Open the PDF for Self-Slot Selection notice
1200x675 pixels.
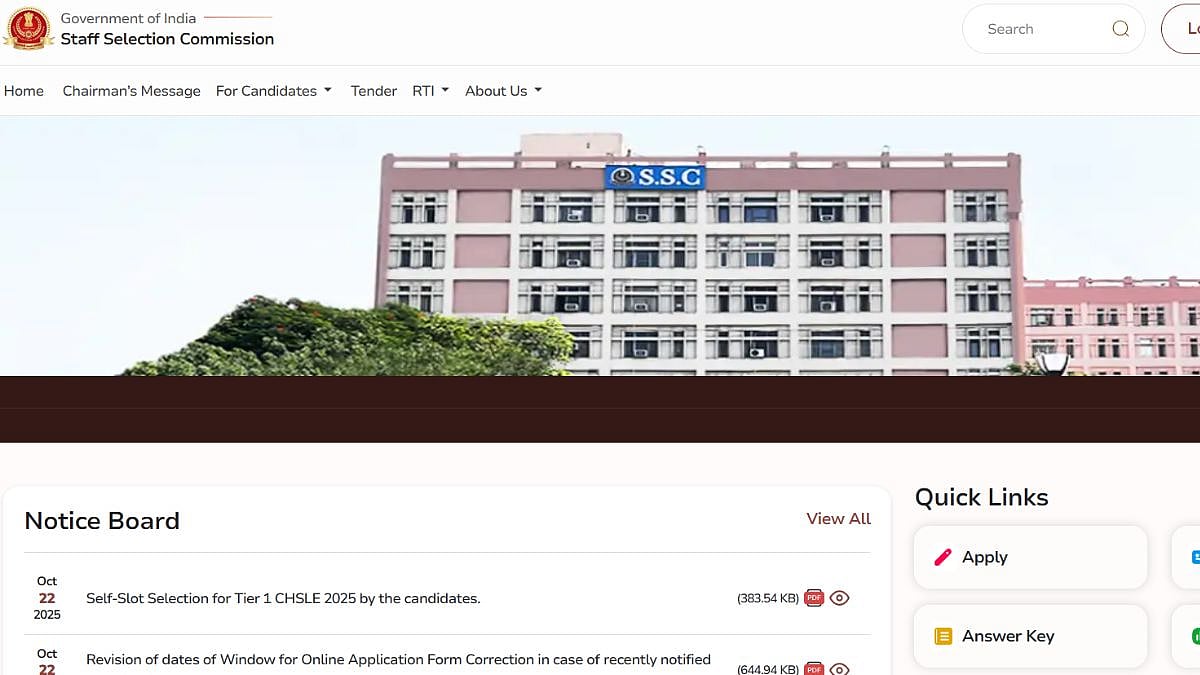[814, 597]
